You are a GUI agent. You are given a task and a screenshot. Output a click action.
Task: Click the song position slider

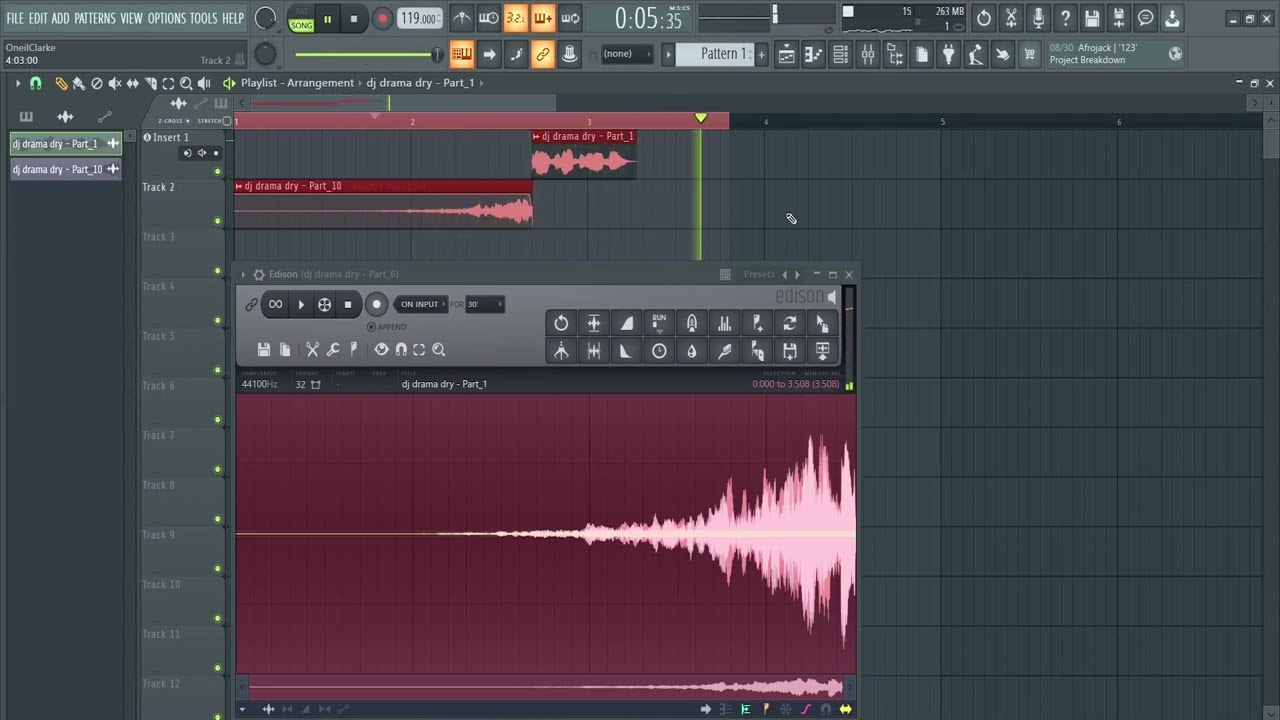(366, 54)
